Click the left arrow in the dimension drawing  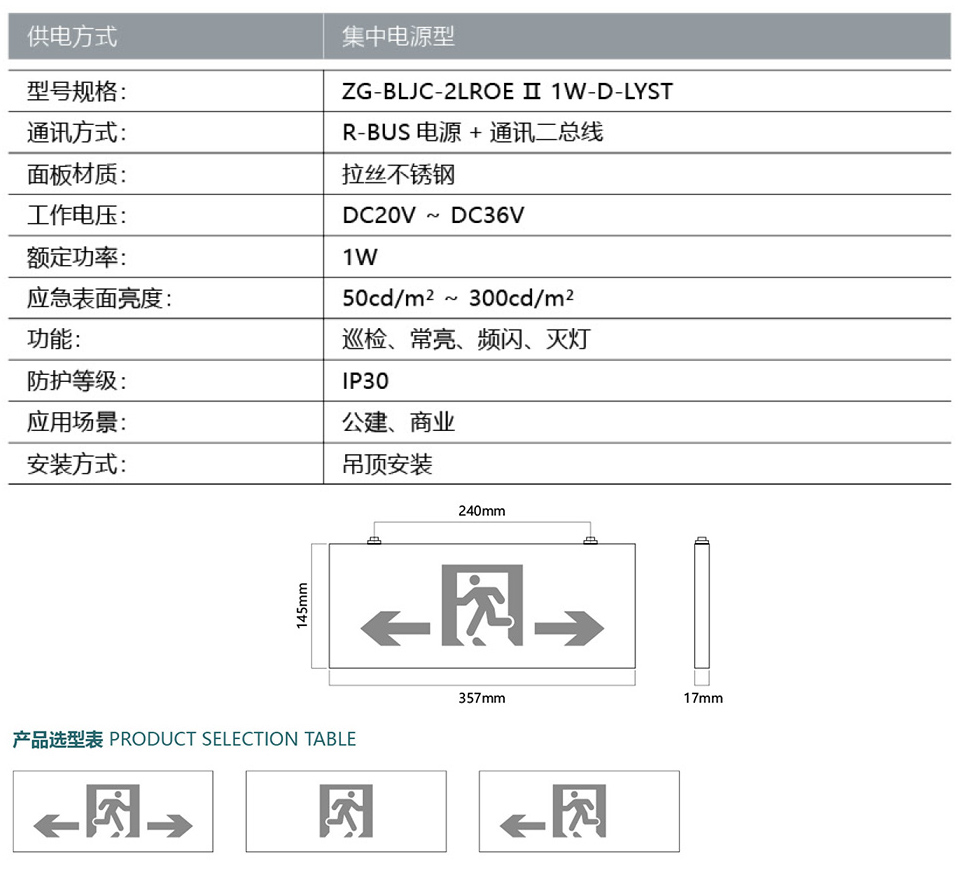click(x=394, y=629)
